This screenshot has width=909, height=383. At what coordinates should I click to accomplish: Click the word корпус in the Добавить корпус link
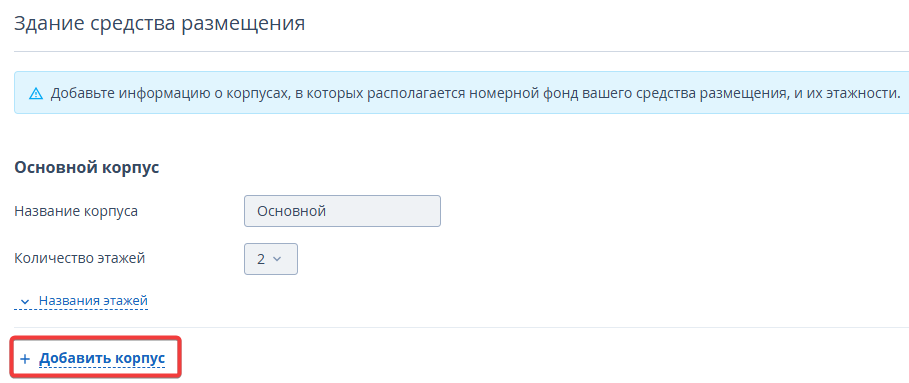tap(140, 359)
